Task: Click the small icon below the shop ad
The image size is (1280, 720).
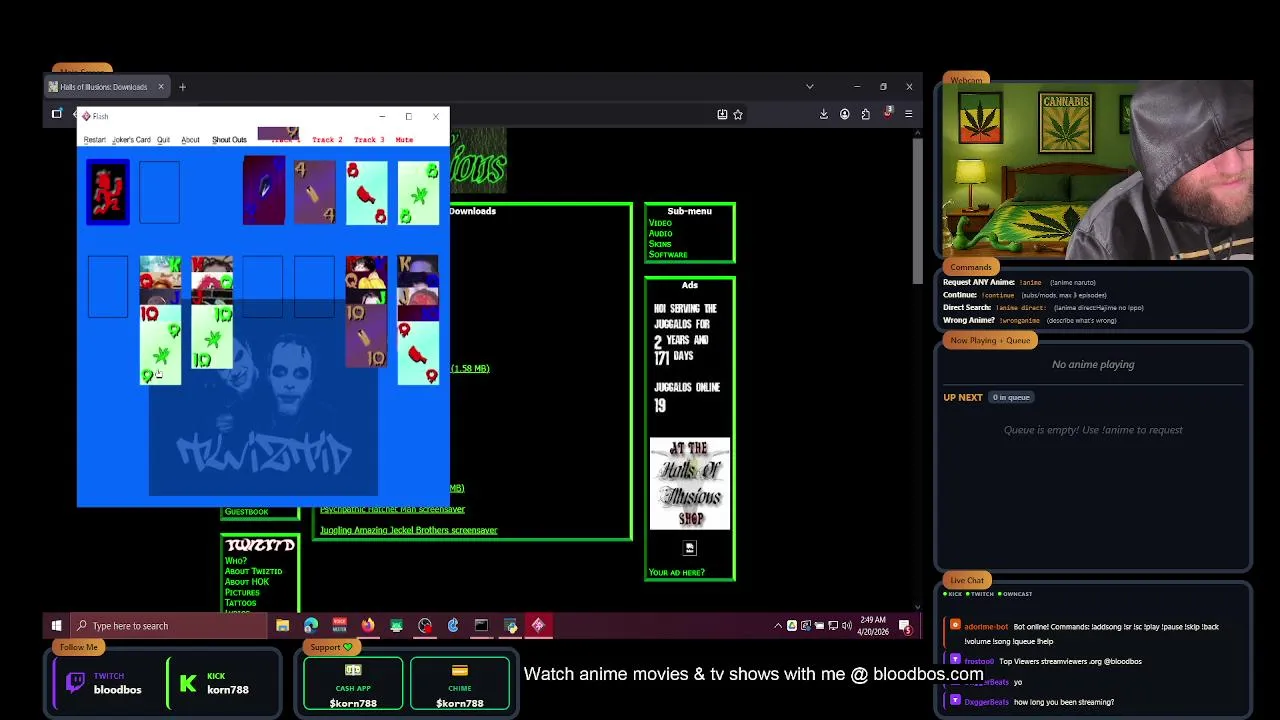Action: click(689, 548)
